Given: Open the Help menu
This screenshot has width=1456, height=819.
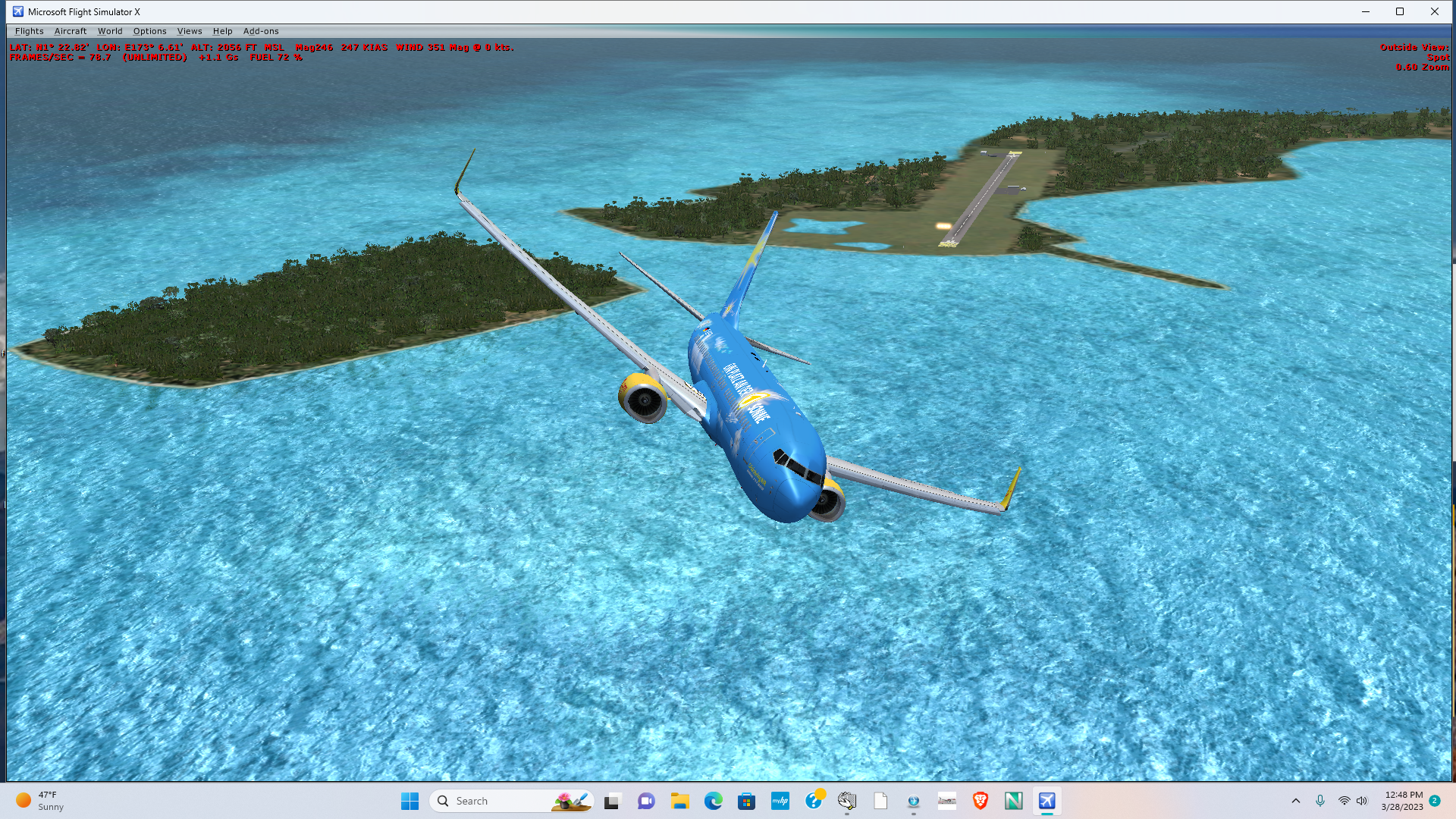Looking at the screenshot, I should click(222, 31).
